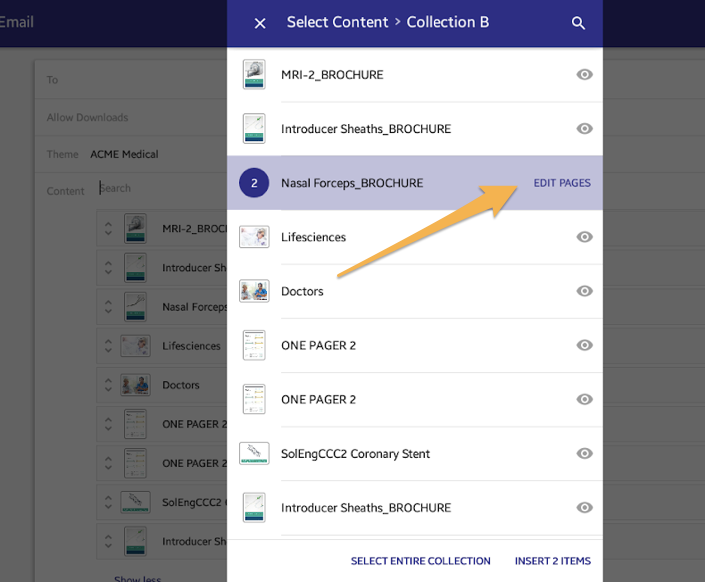Select first ONE PAGER 2 thumbnail

(254, 345)
